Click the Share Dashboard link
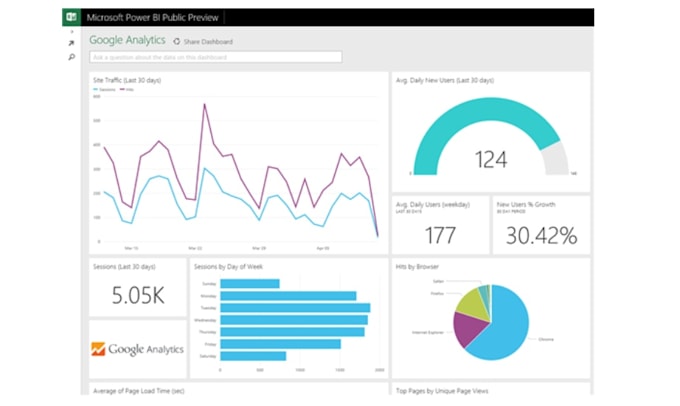The height and width of the screenshot is (406, 680). tap(208, 42)
